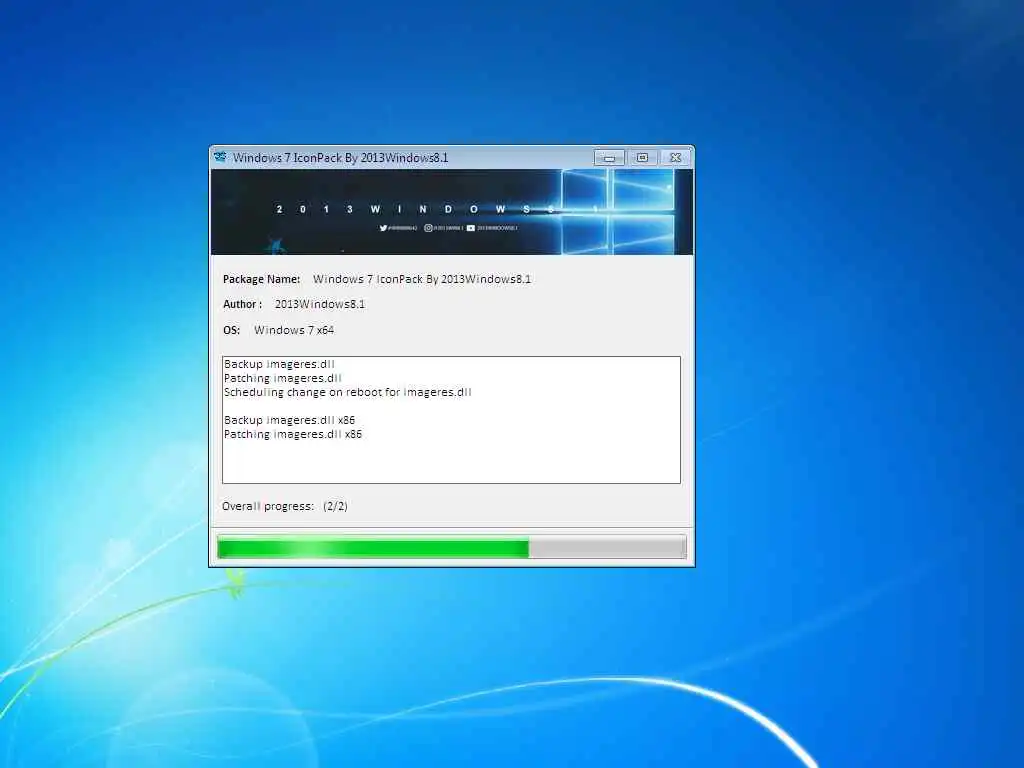The height and width of the screenshot is (768, 1024).
Task: Click the Instagram icon in the banner
Action: (x=428, y=228)
